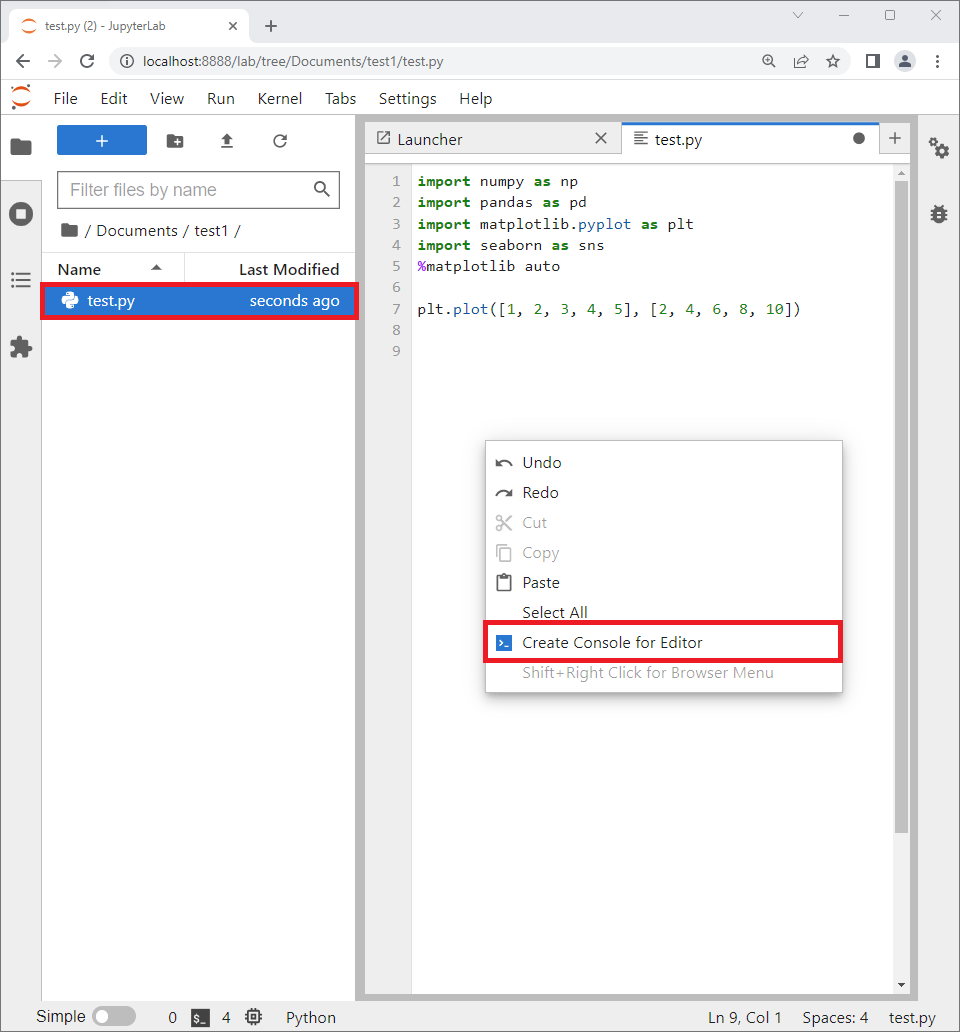
Task: Open the debugger panel via bug icon
Action: 938,213
